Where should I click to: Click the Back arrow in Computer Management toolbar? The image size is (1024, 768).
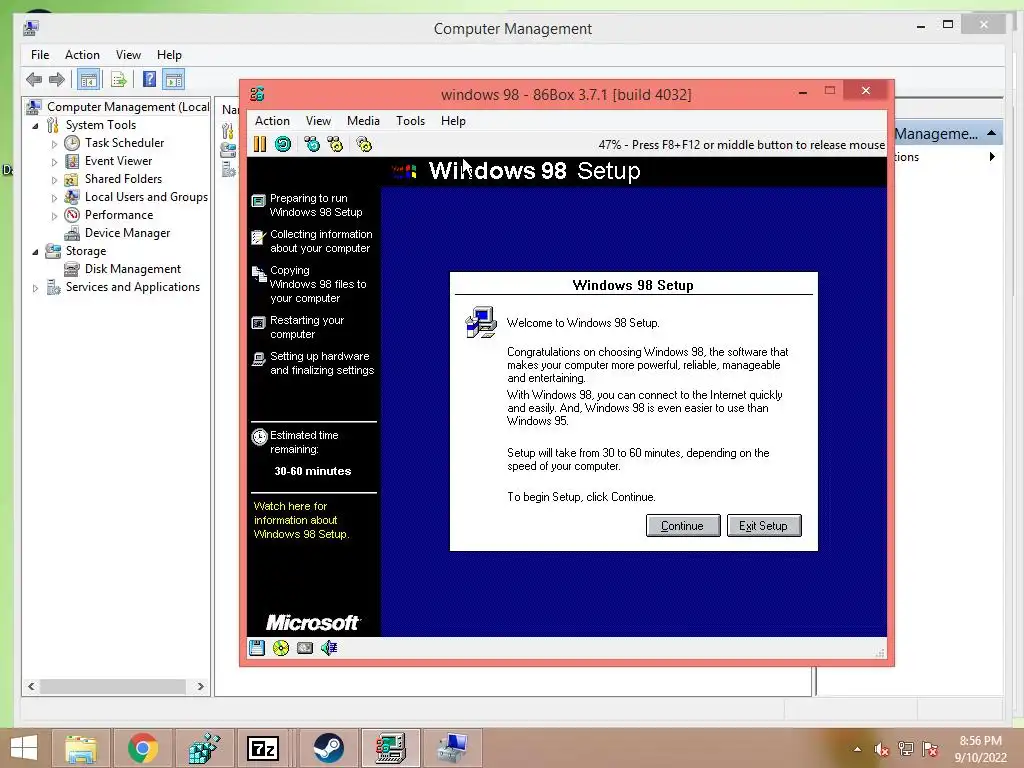tap(34, 80)
